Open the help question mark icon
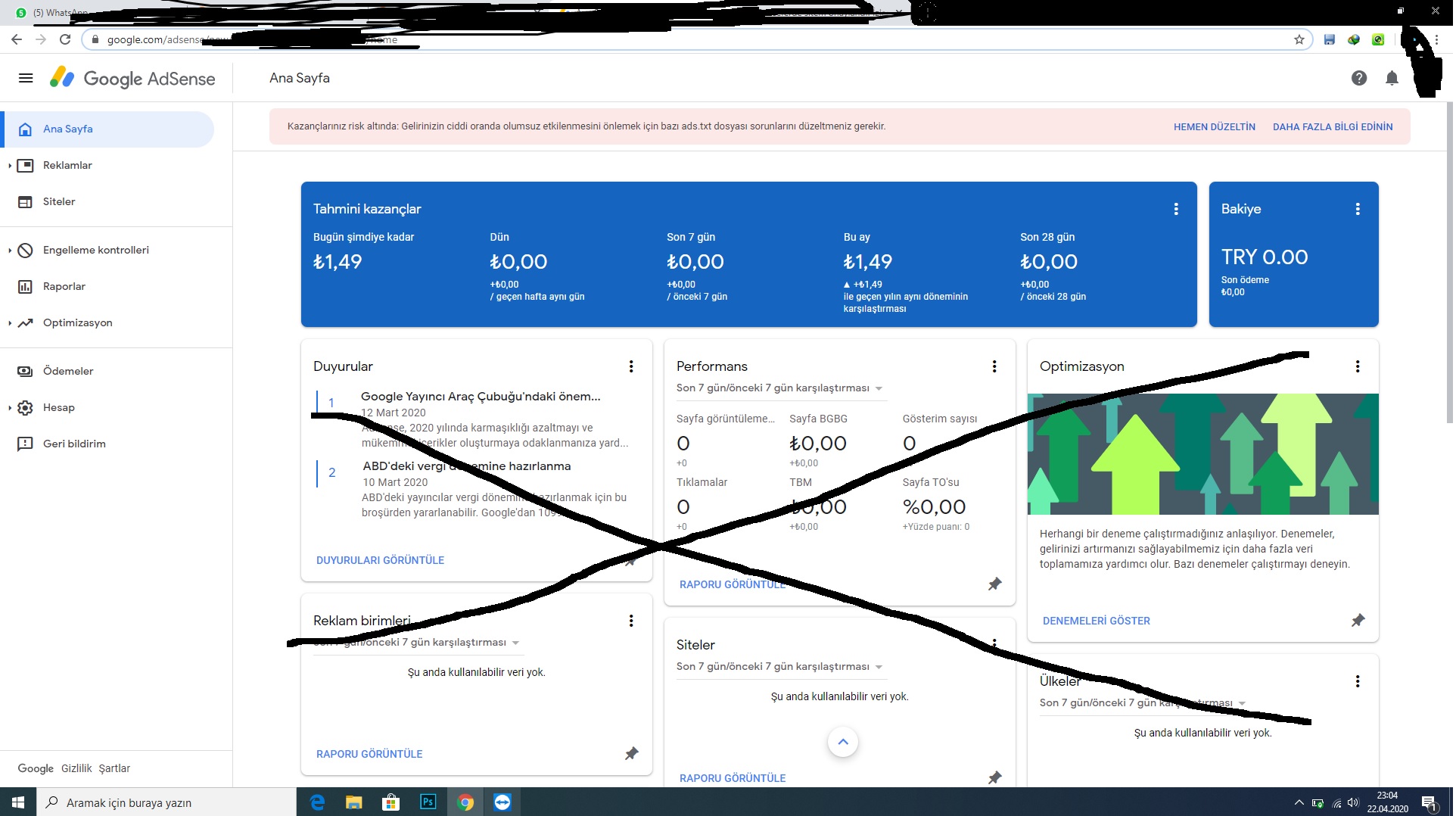1456x816 pixels. tap(1359, 78)
